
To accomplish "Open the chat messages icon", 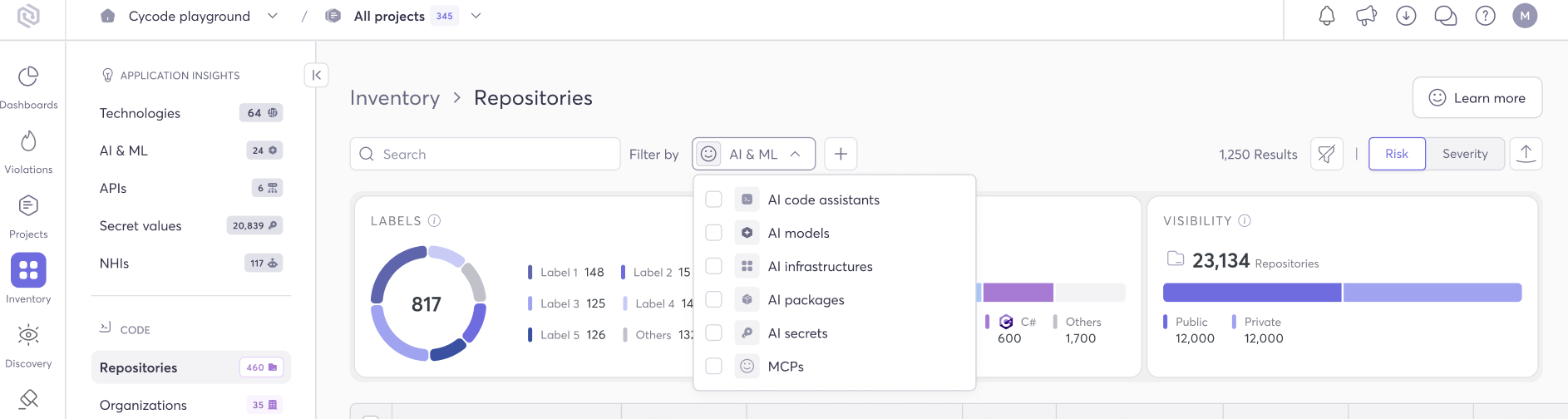I will click(x=1446, y=16).
